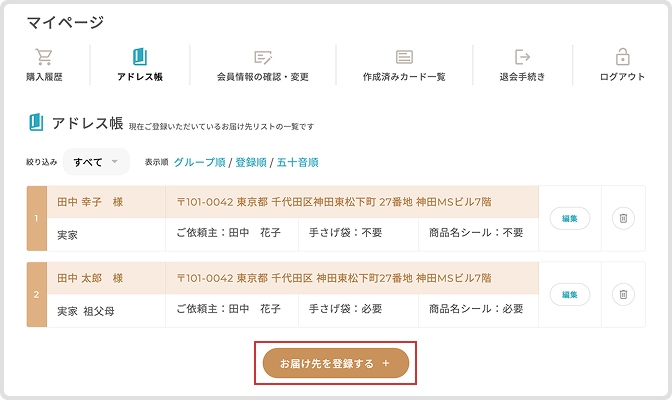Click the member info edit icon

point(263,57)
